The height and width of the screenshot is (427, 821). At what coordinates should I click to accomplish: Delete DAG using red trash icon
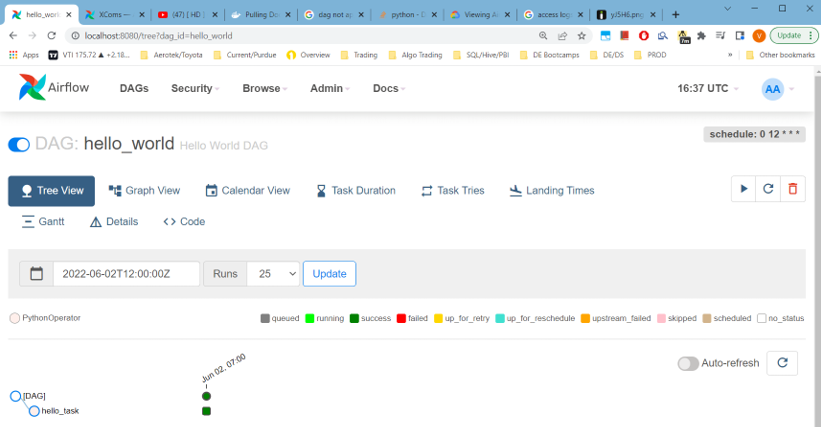(x=793, y=189)
